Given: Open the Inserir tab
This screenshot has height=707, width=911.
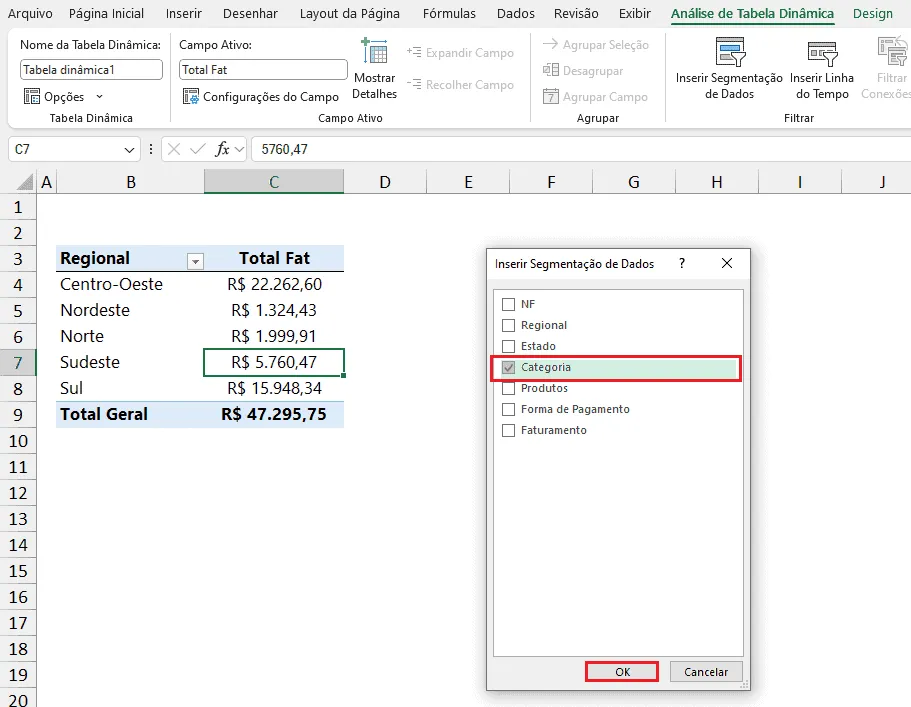Looking at the screenshot, I should click(184, 13).
